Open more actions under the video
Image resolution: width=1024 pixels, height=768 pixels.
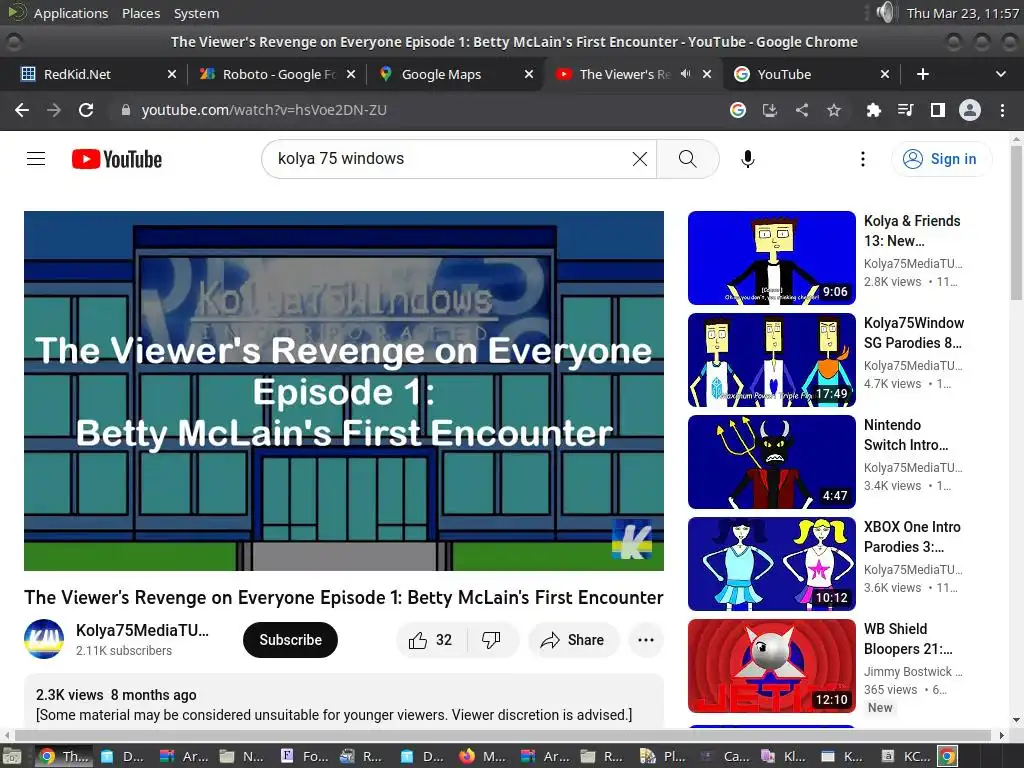coord(646,640)
